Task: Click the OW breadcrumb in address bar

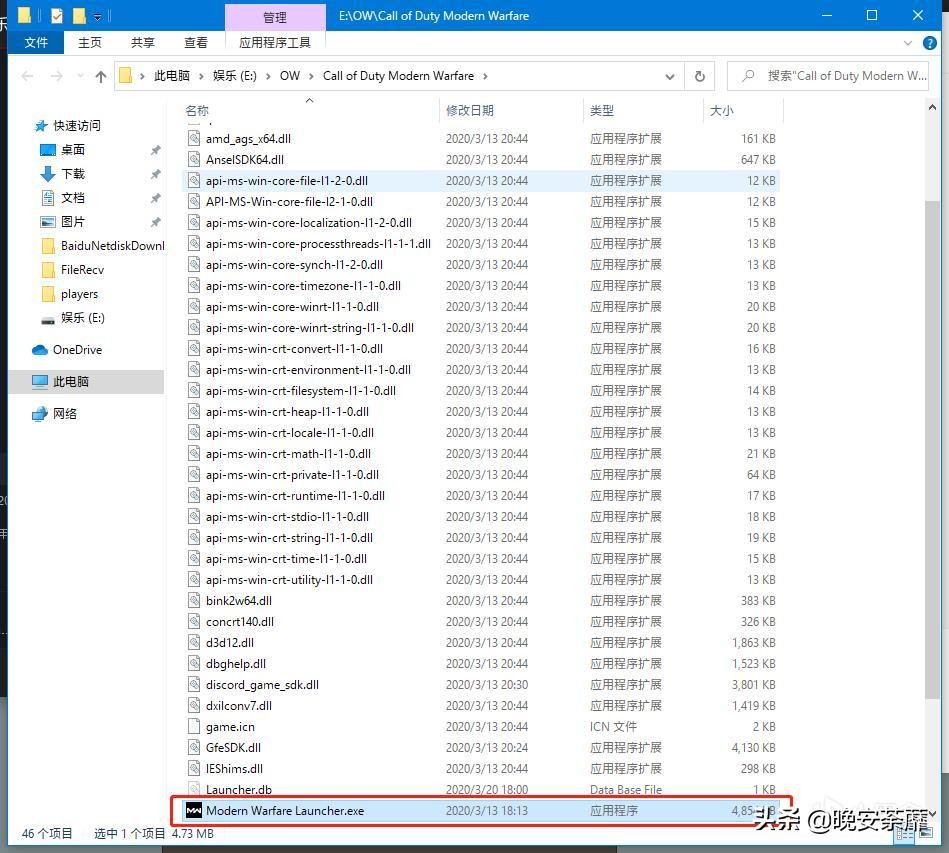Action: 290,76
